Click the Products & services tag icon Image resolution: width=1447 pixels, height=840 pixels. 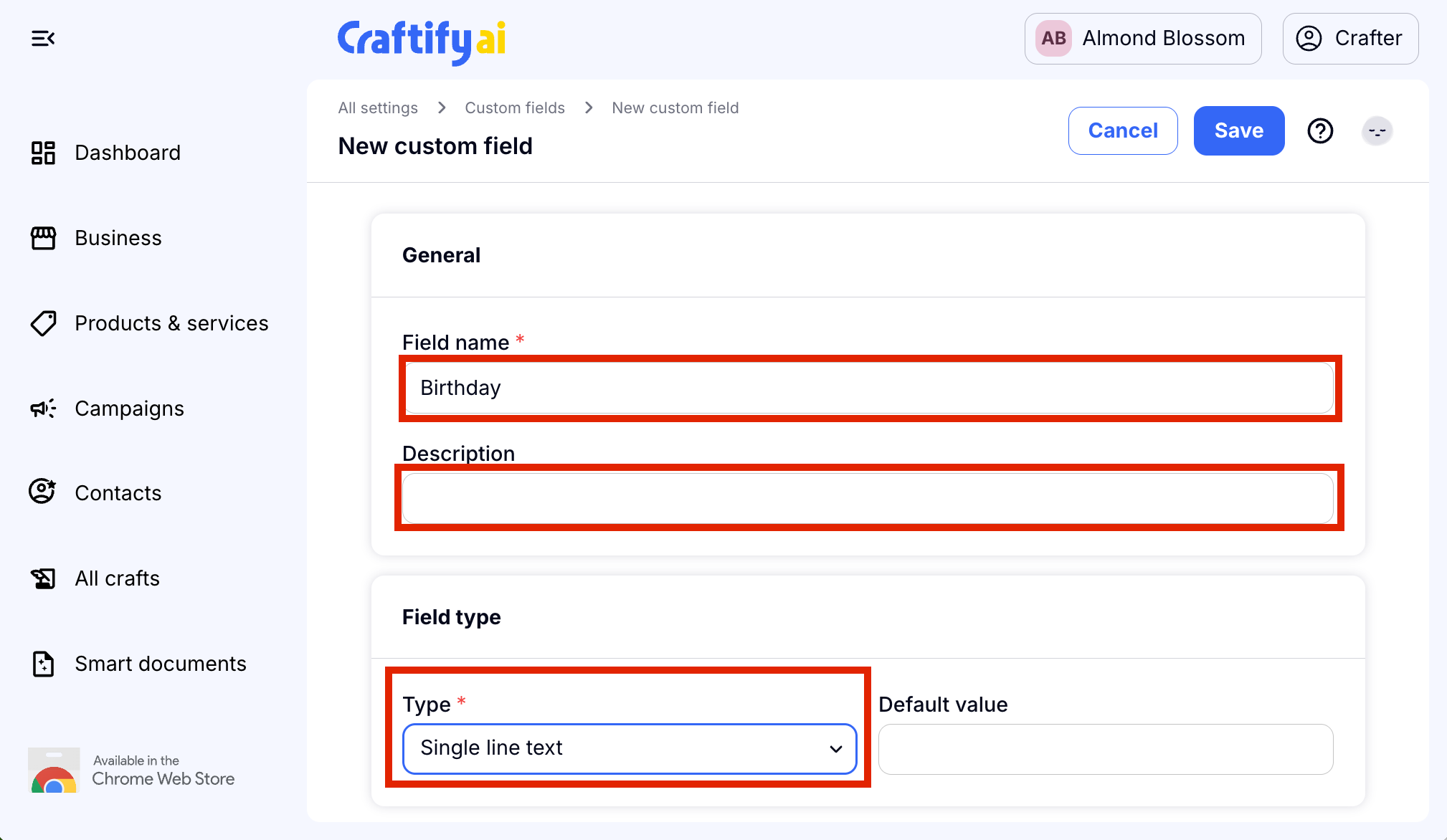(x=43, y=323)
